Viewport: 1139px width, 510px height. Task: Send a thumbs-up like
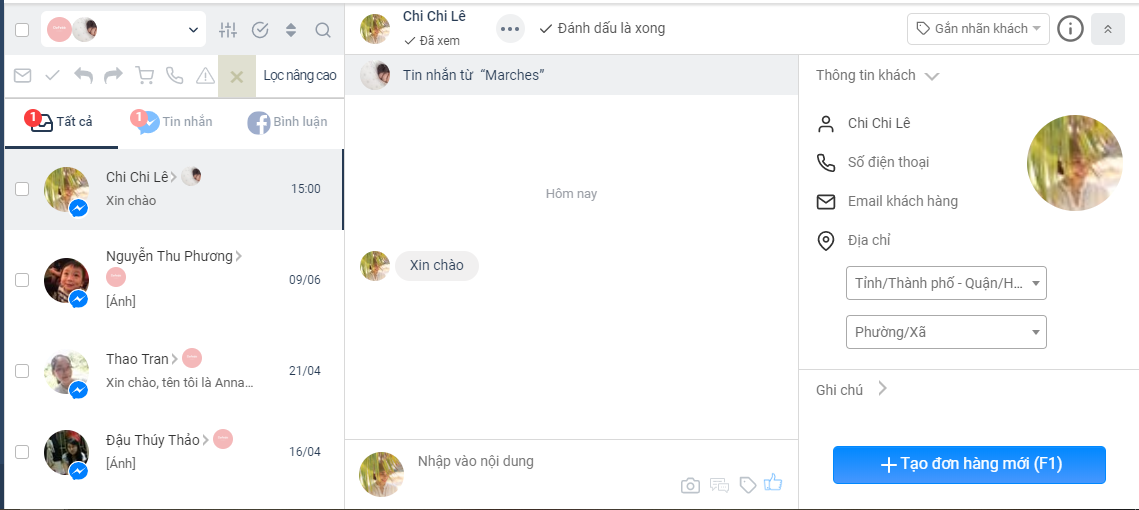click(773, 482)
